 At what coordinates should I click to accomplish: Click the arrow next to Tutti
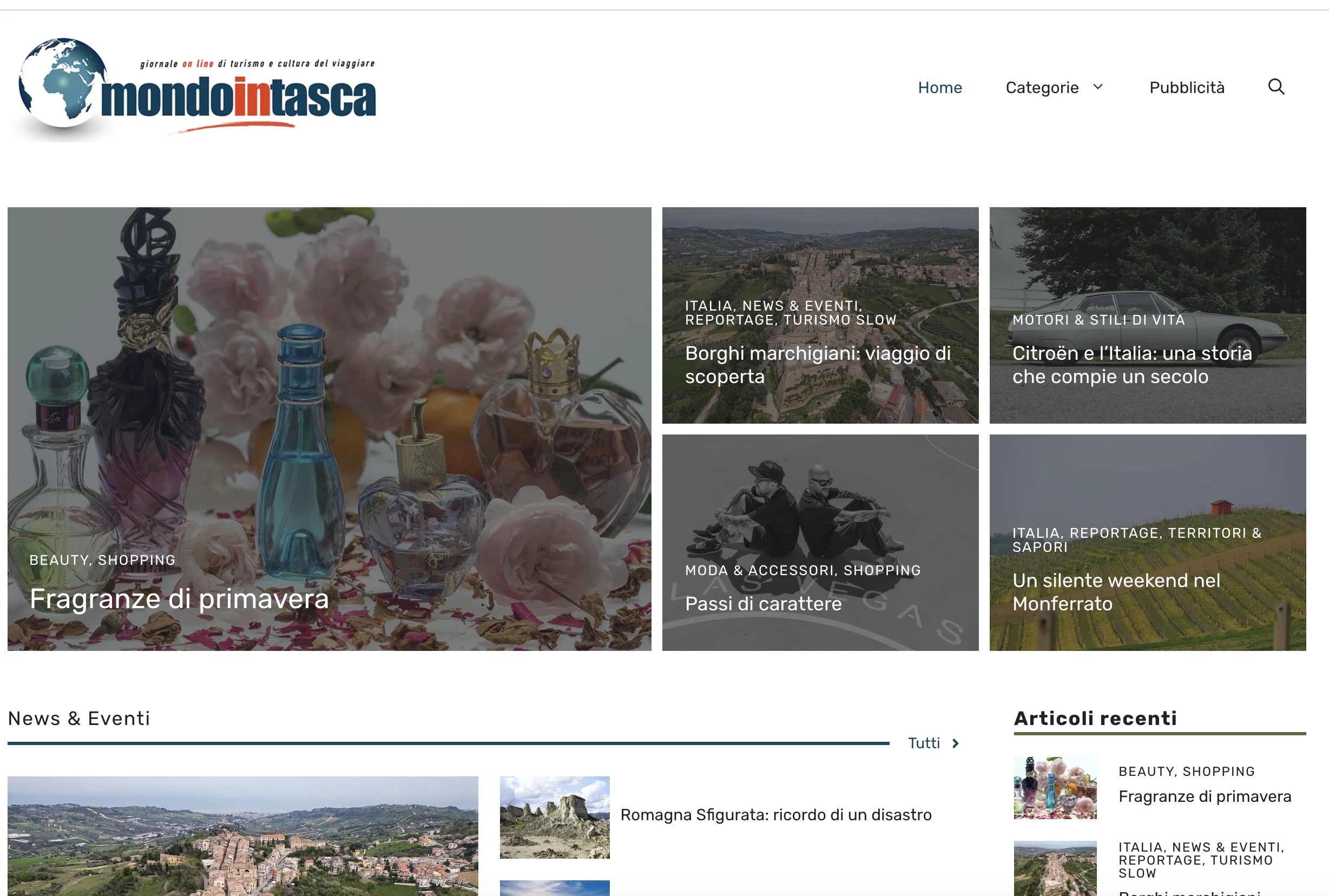coord(955,743)
